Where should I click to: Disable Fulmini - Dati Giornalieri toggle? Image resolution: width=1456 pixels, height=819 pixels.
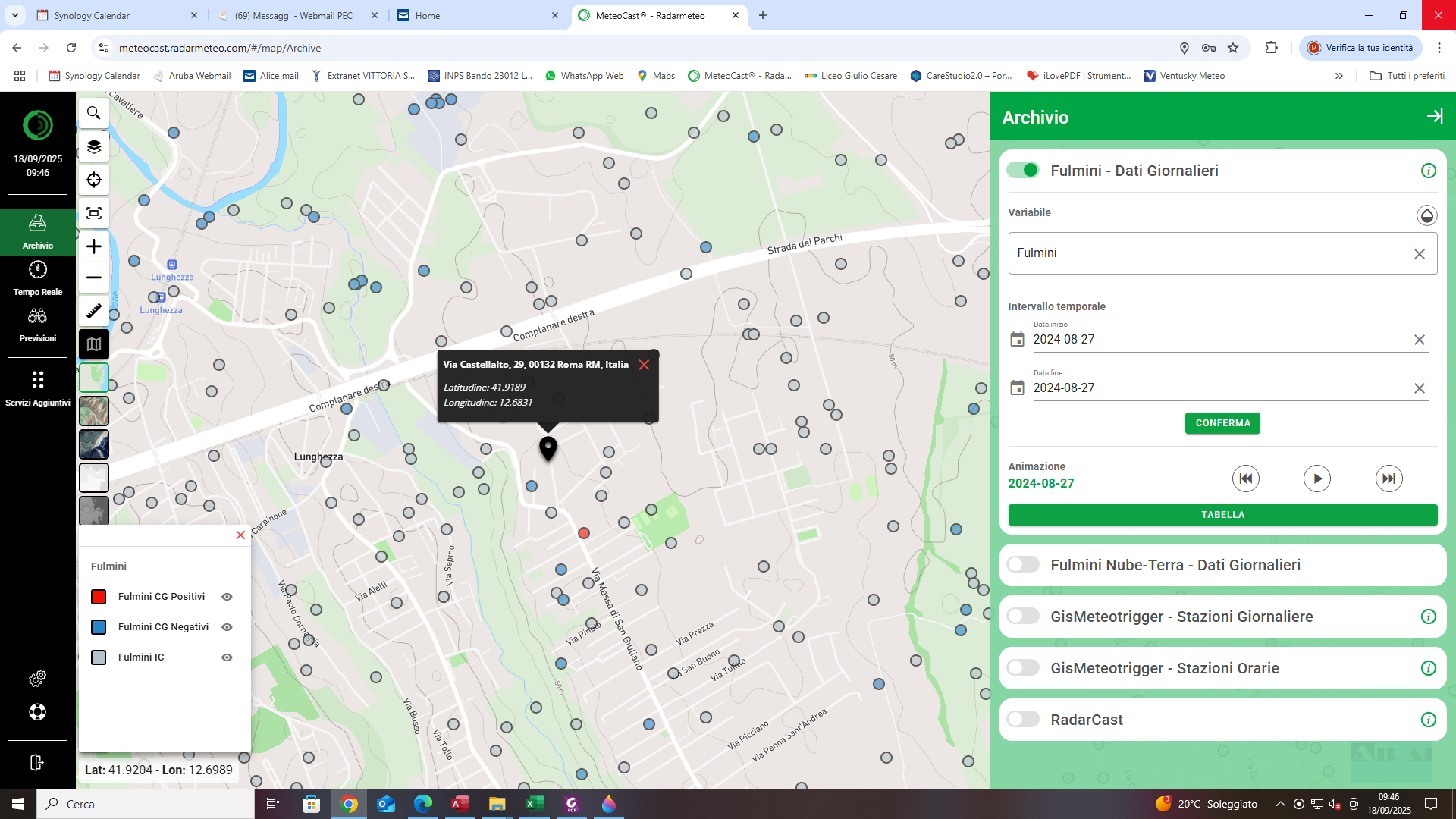coord(1023,171)
